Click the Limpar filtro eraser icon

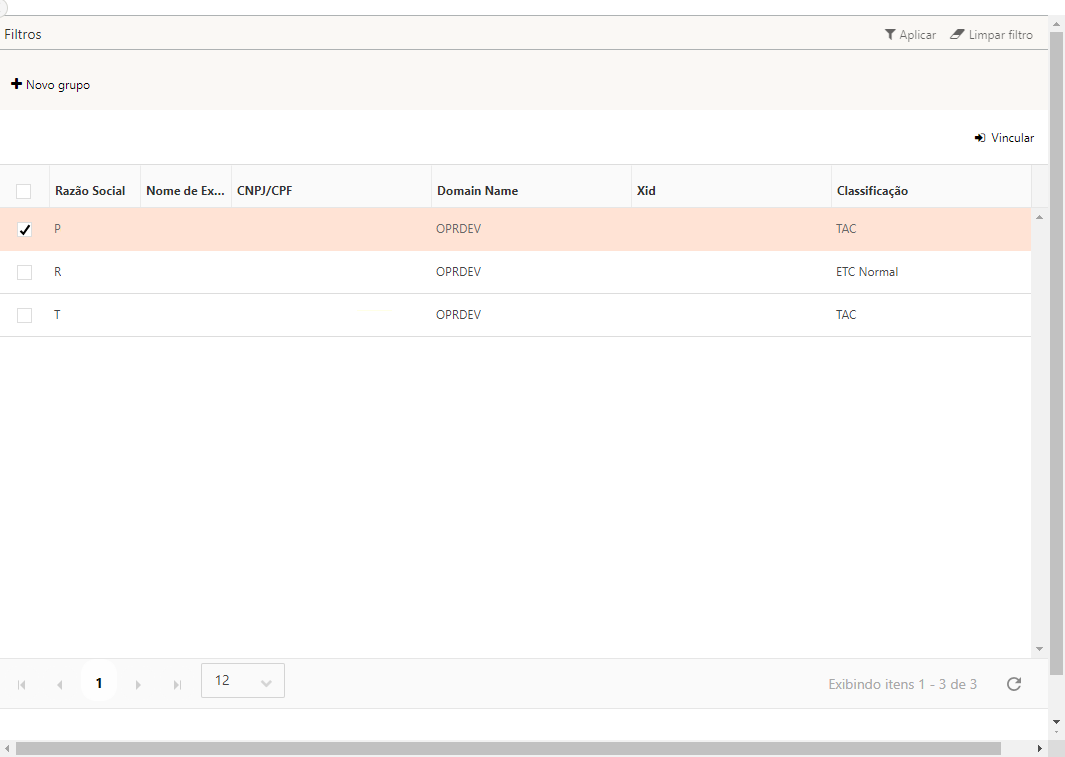tap(958, 35)
